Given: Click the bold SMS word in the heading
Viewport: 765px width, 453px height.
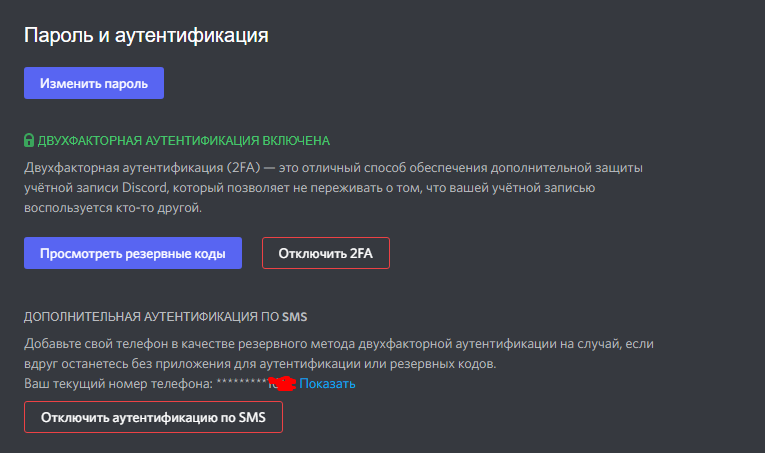Looking at the screenshot, I should pos(295,317).
